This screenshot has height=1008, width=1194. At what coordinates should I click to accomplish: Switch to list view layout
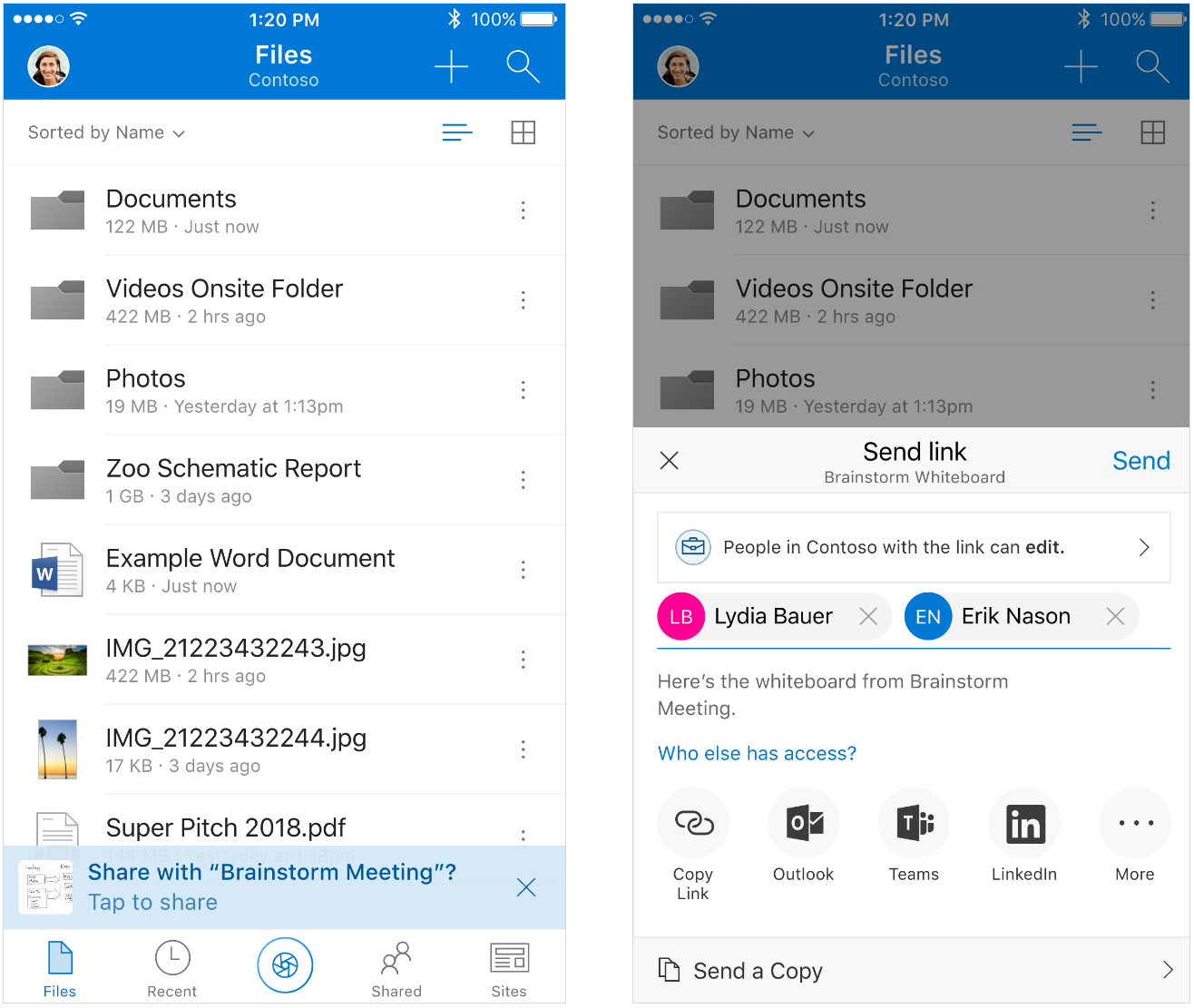(x=457, y=132)
